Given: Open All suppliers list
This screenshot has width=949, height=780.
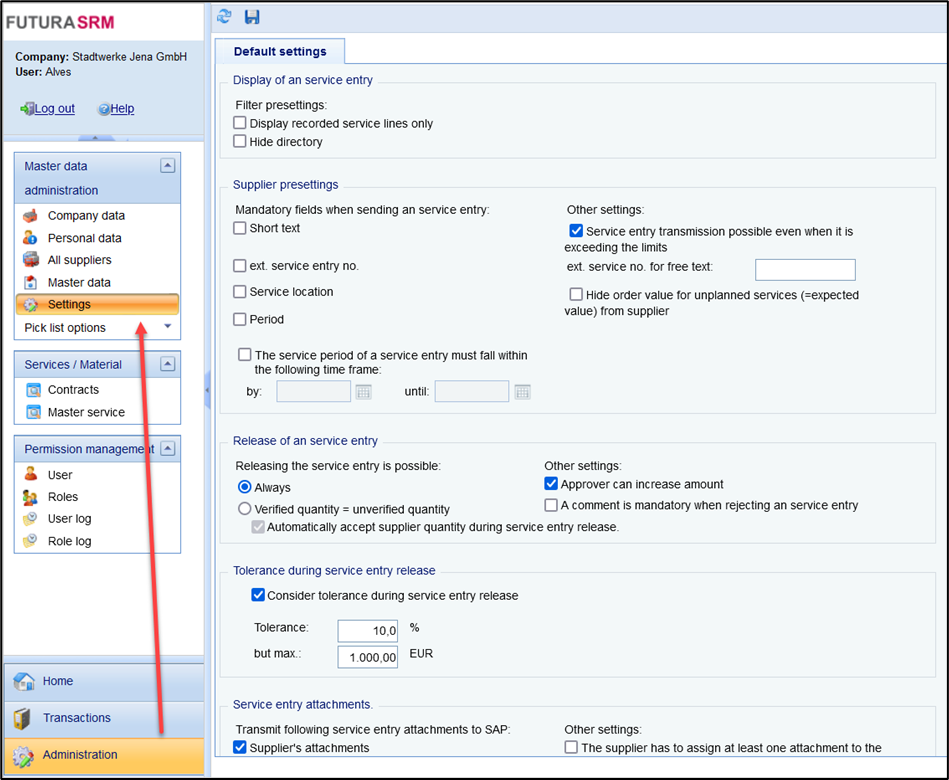Looking at the screenshot, I should click(79, 260).
